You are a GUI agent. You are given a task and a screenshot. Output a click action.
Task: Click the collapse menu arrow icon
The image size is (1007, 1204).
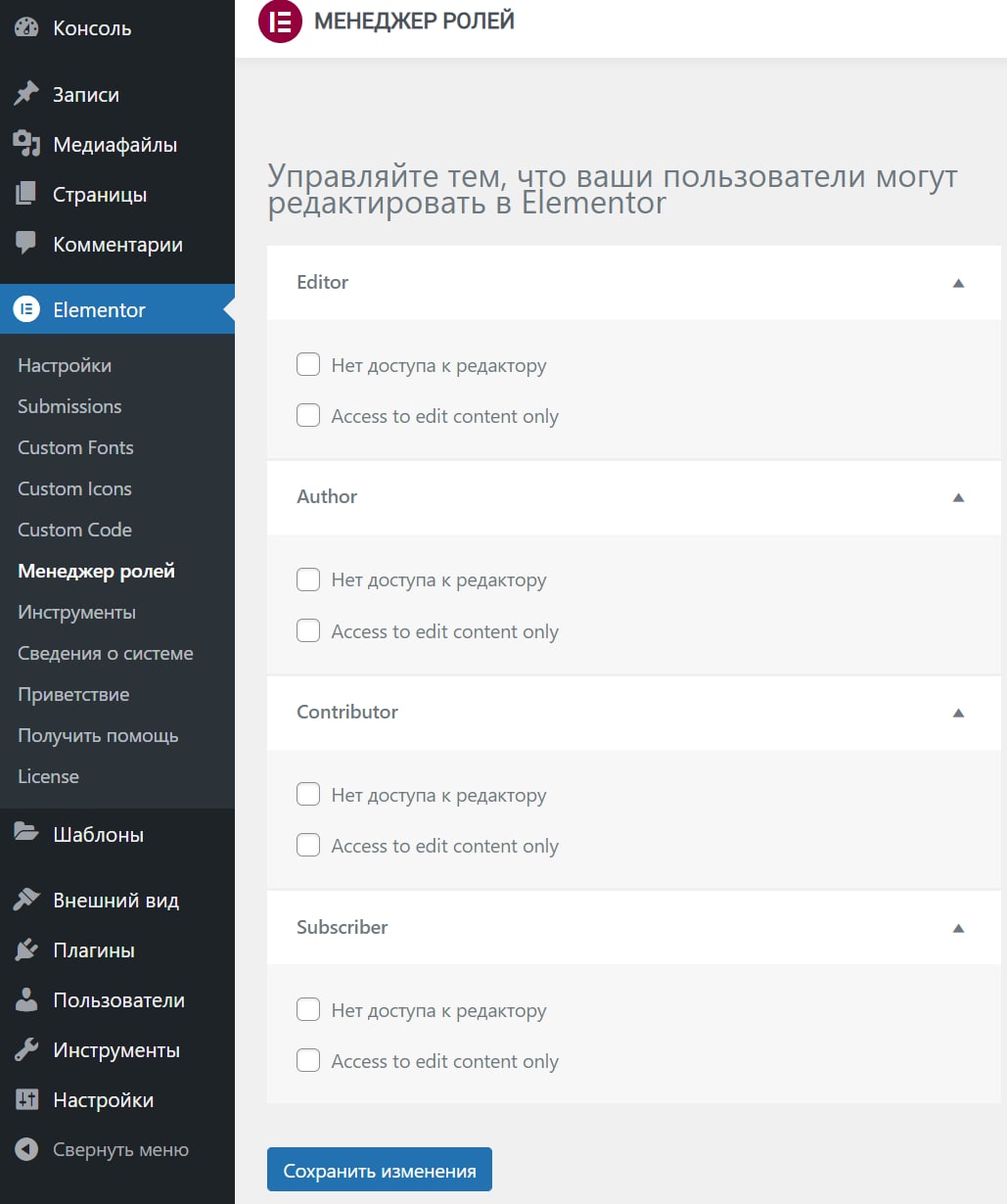26,1149
